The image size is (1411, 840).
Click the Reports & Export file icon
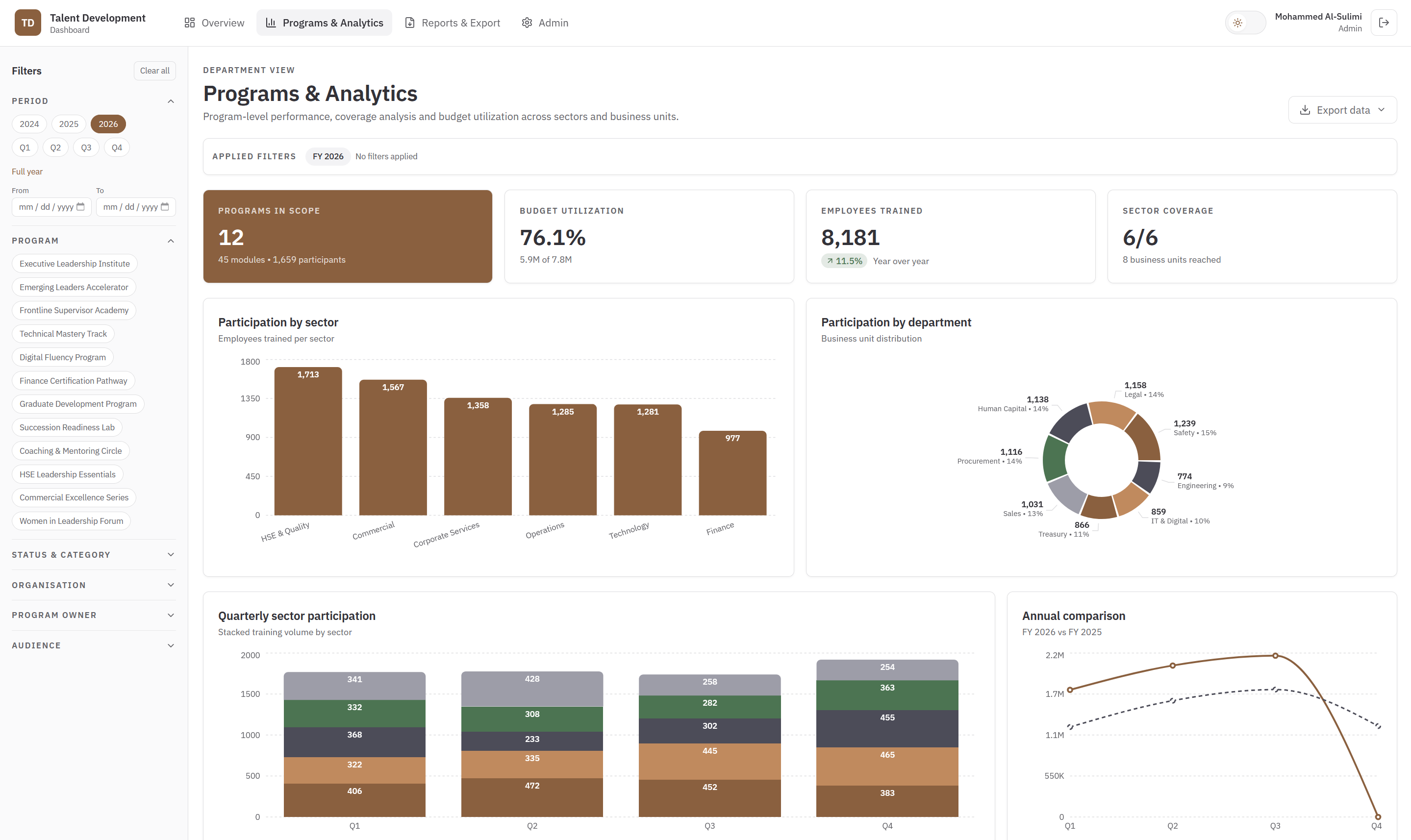click(x=410, y=23)
